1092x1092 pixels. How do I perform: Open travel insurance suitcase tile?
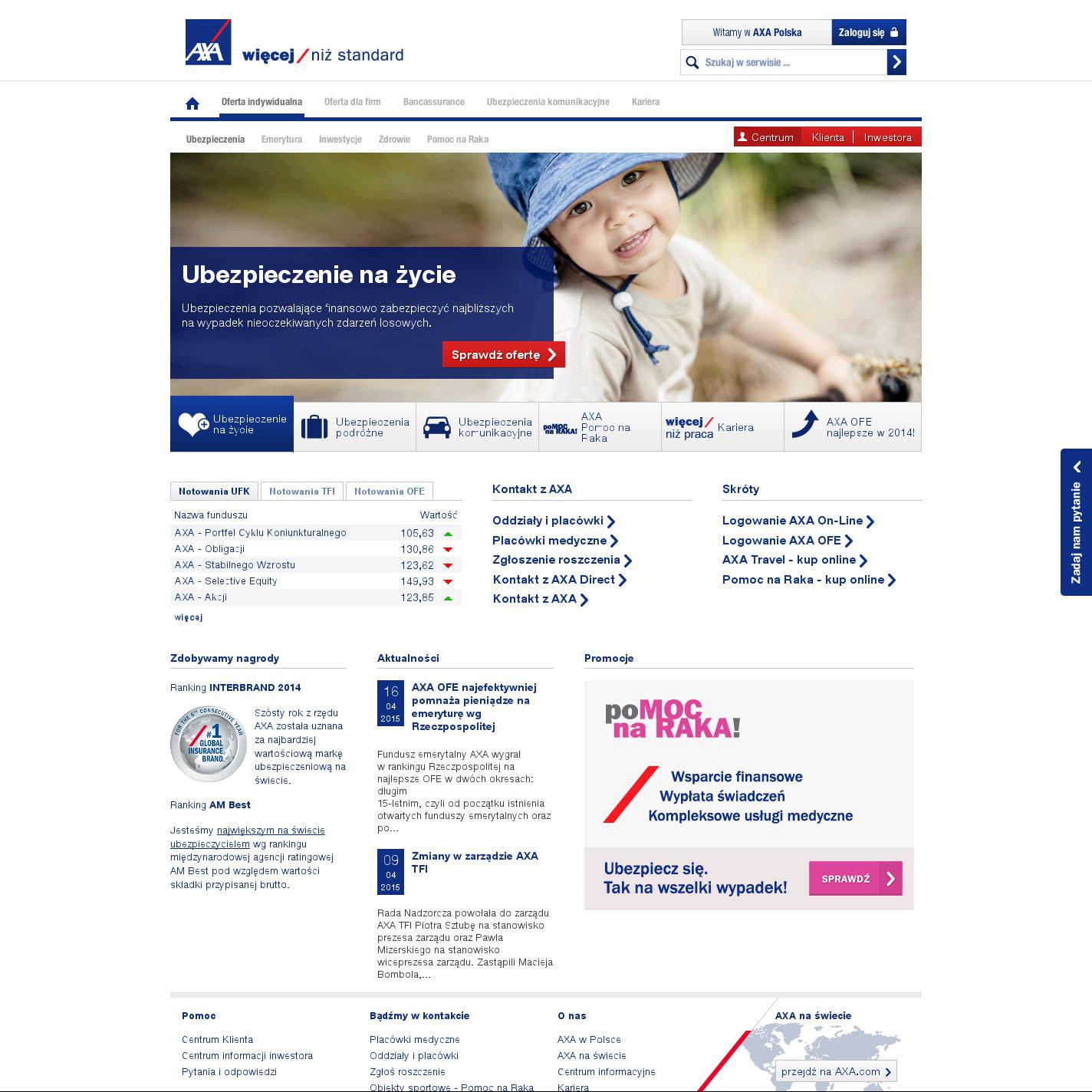click(x=355, y=427)
